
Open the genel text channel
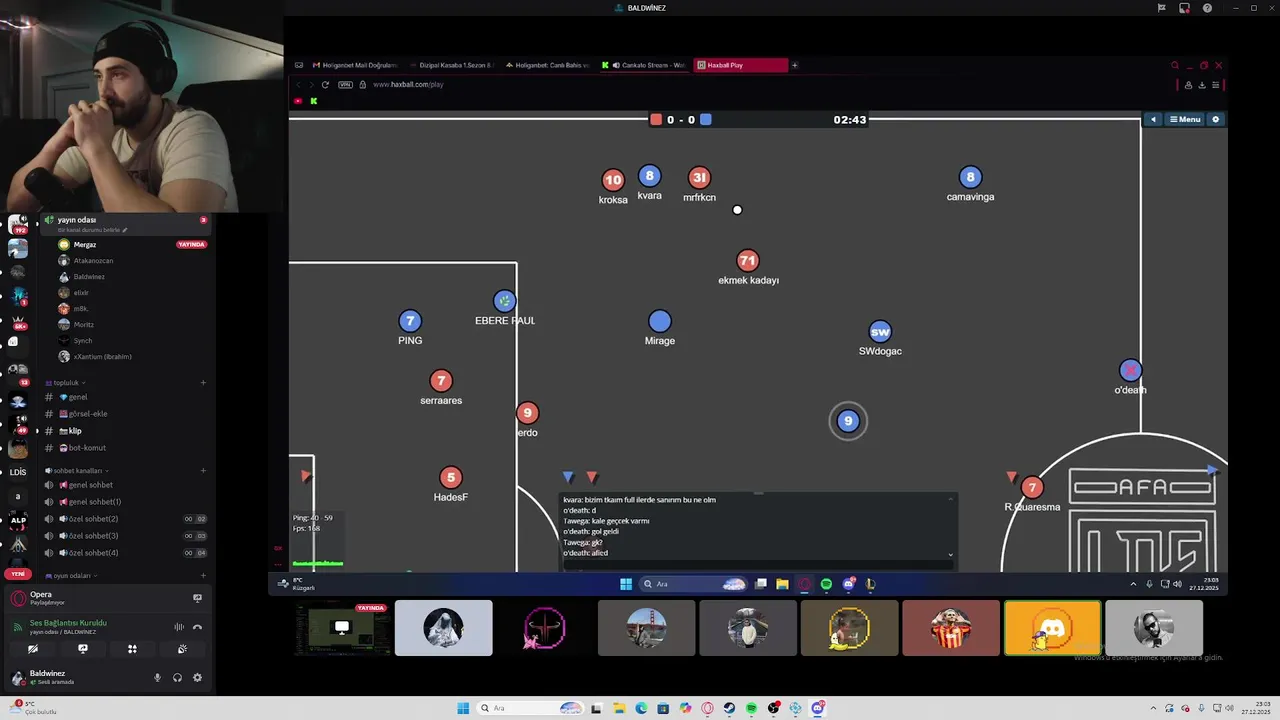125,397
